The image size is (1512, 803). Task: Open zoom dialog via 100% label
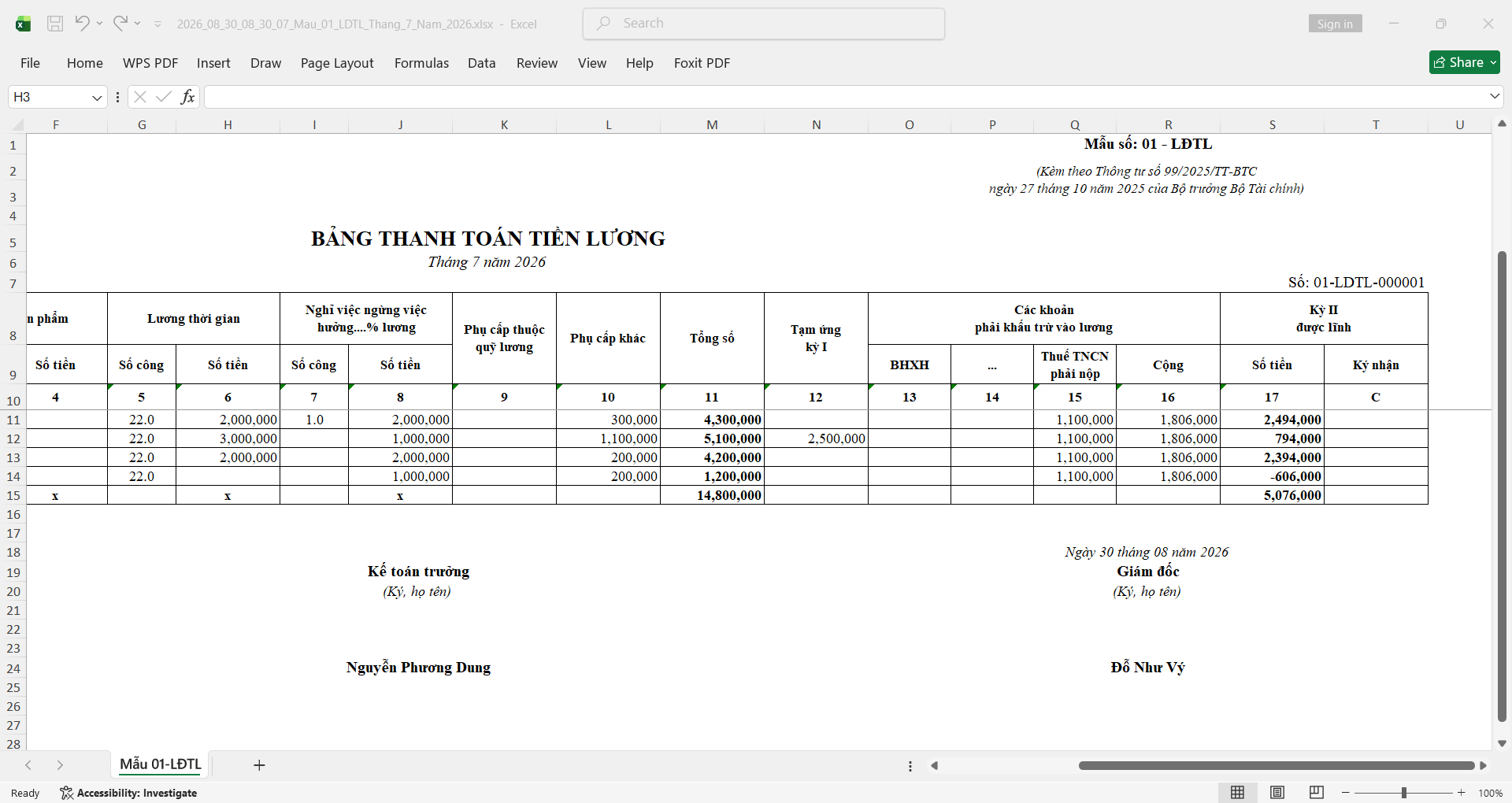point(1490,793)
